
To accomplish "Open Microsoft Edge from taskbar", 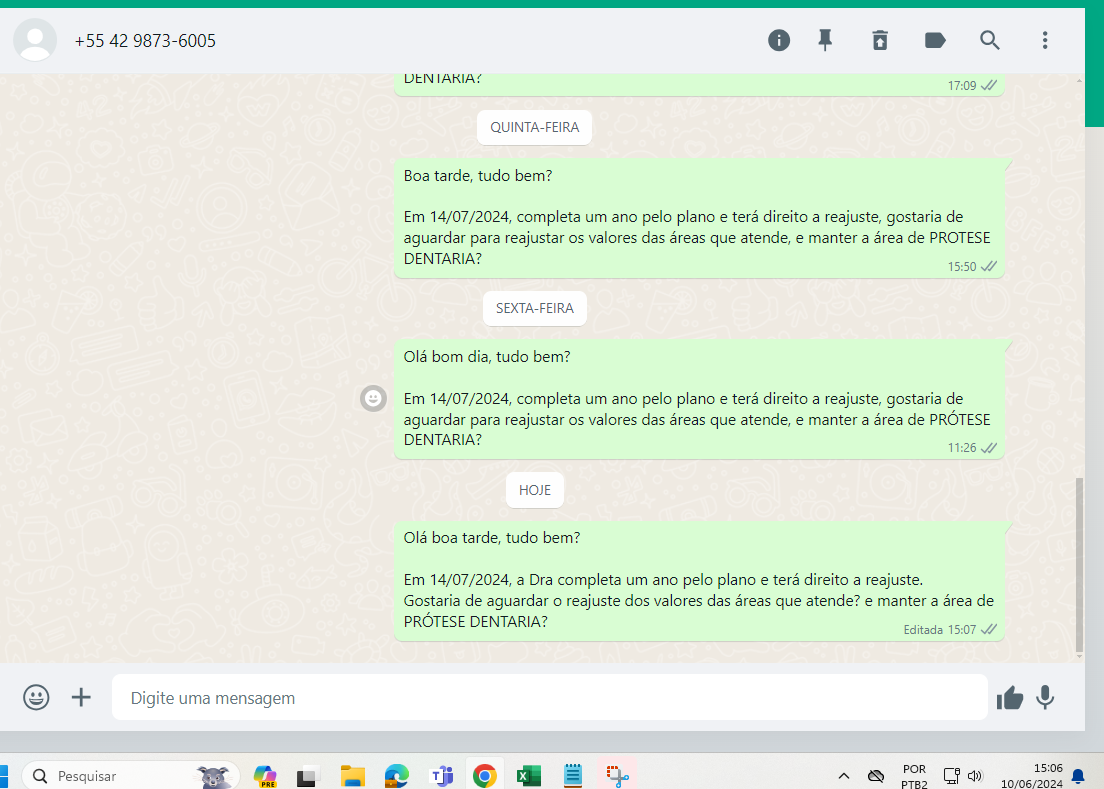I will [396, 776].
